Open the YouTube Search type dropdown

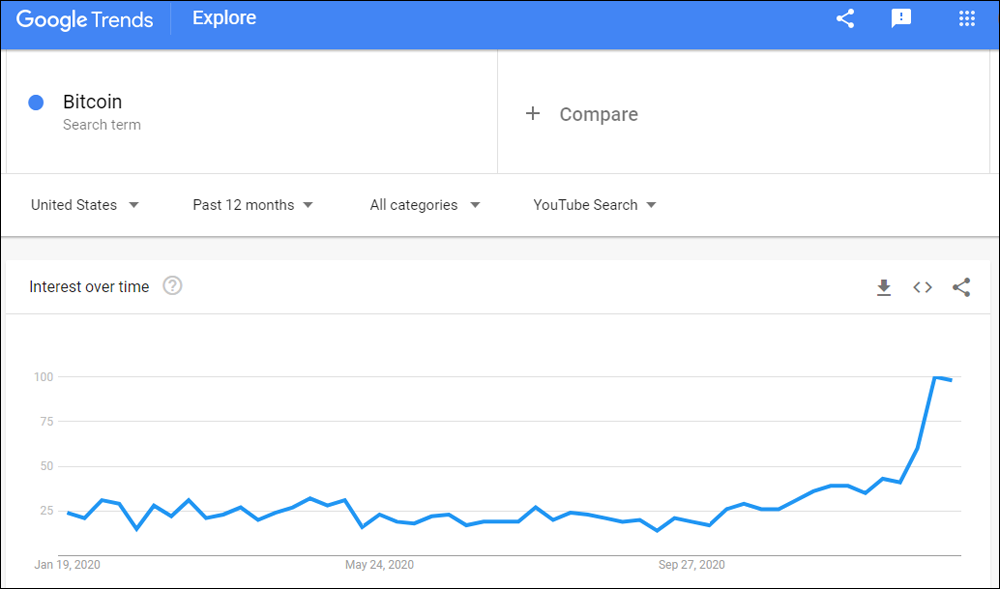594,205
